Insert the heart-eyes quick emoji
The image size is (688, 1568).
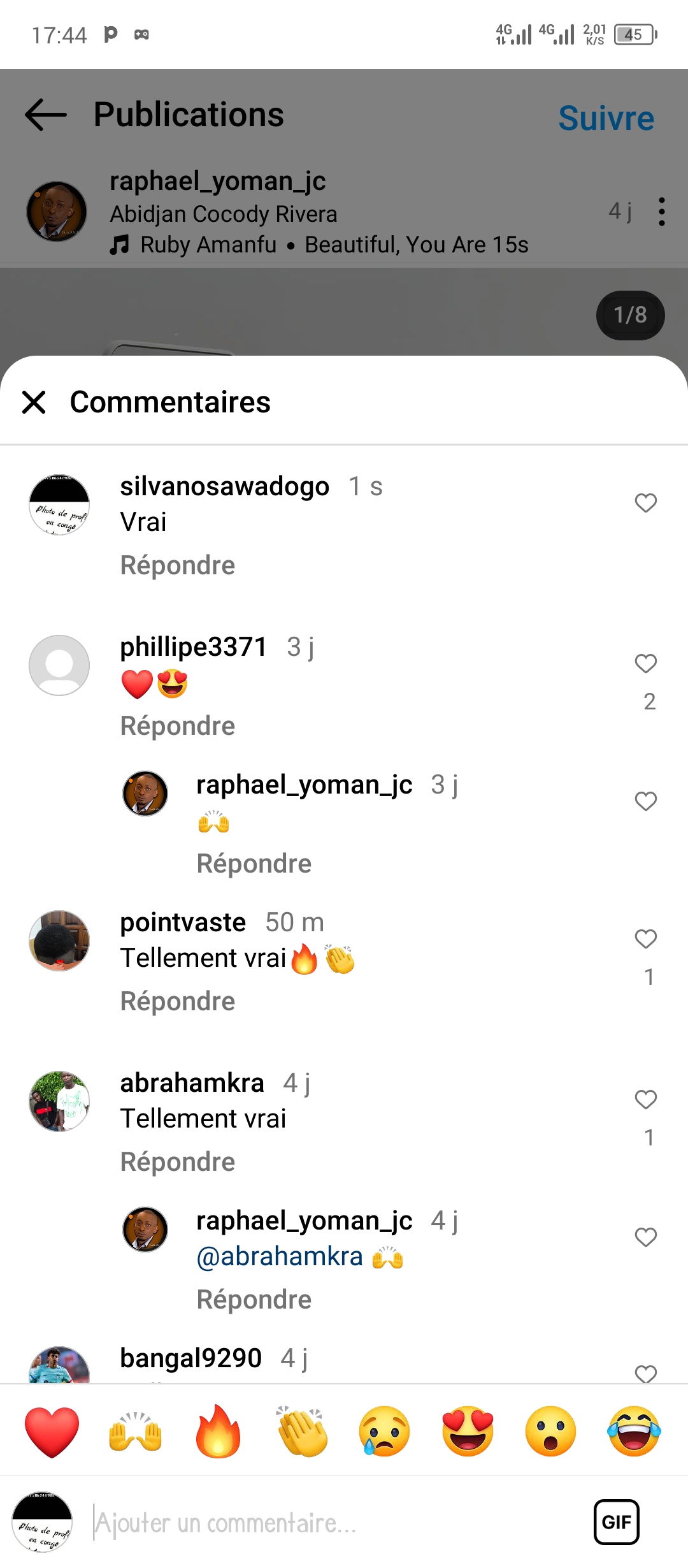pyautogui.click(x=468, y=1432)
